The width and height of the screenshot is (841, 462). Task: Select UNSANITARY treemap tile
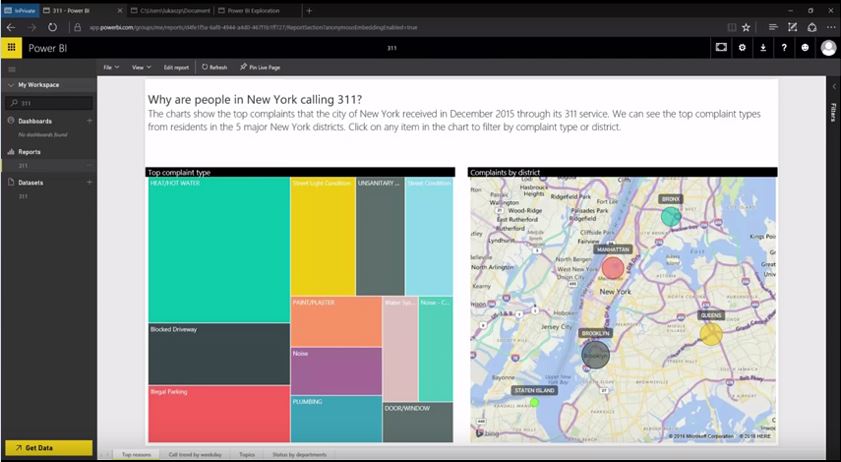tap(380, 236)
